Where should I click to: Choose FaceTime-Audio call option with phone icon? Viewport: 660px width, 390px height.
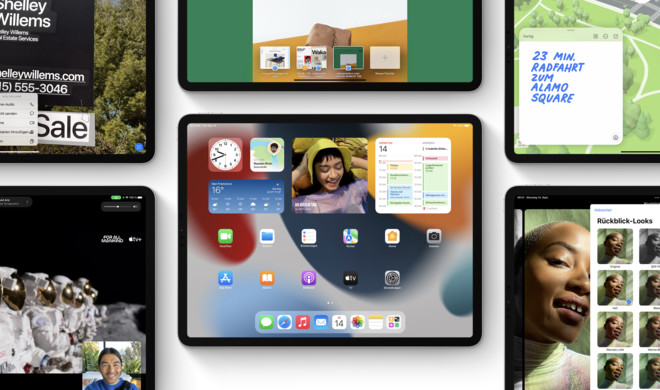[x=18, y=104]
